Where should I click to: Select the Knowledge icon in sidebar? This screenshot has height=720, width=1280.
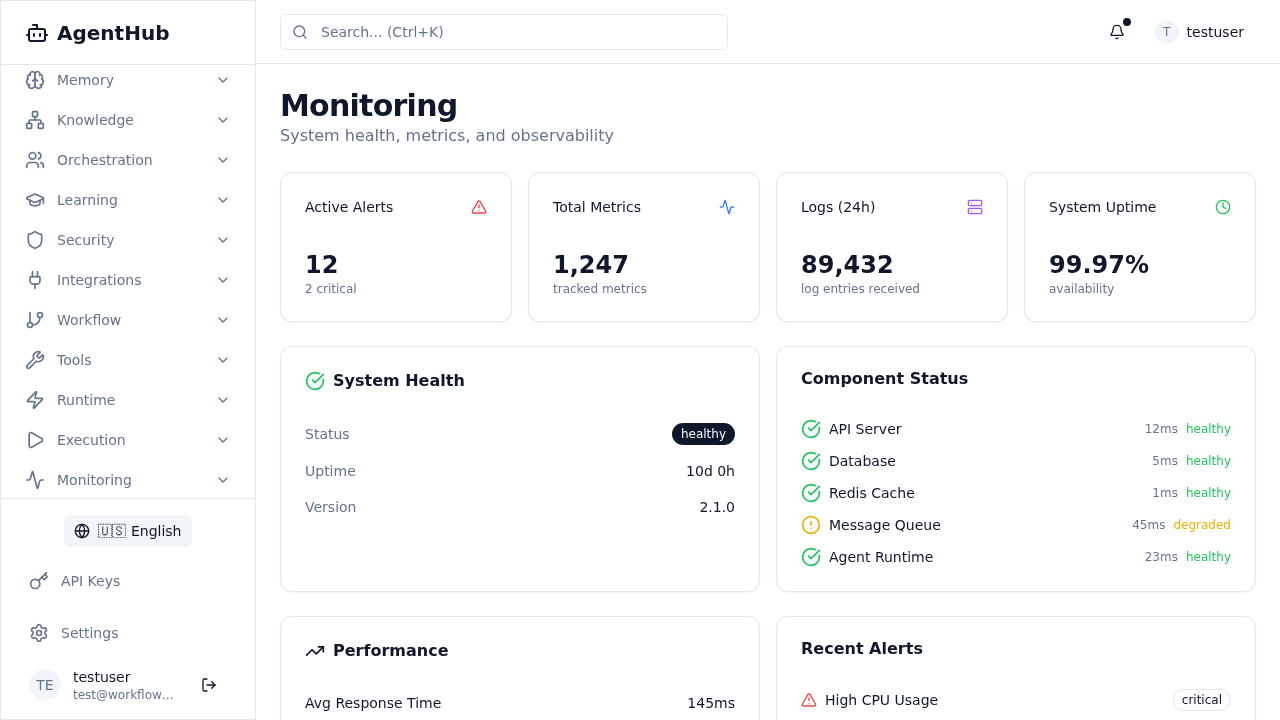[x=35, y=120]
